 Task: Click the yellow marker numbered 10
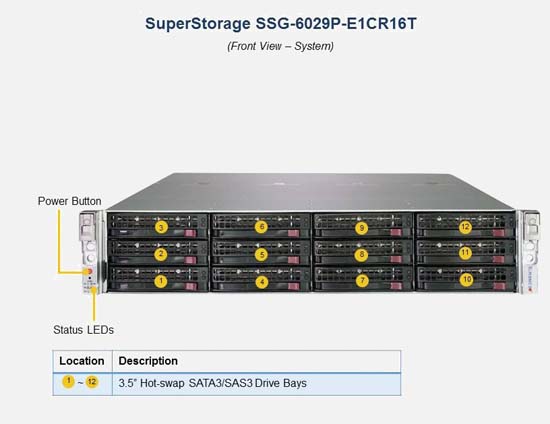(x=467, y=279)
